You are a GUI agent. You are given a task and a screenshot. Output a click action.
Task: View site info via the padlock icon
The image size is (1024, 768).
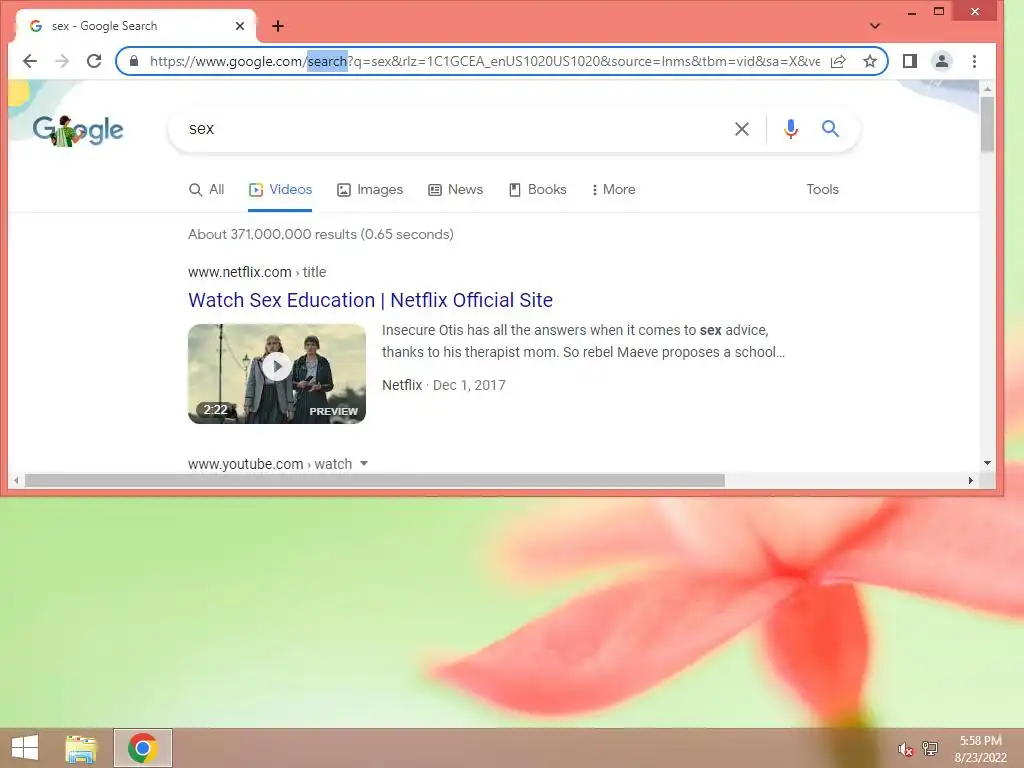tap(134, 61)
